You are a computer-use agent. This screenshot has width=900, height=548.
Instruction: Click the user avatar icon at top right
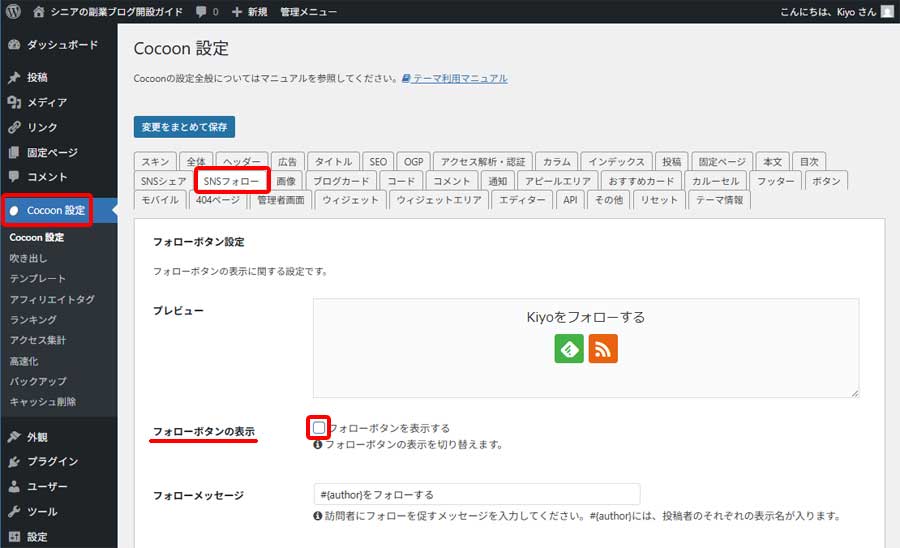(x=887, y=11)
